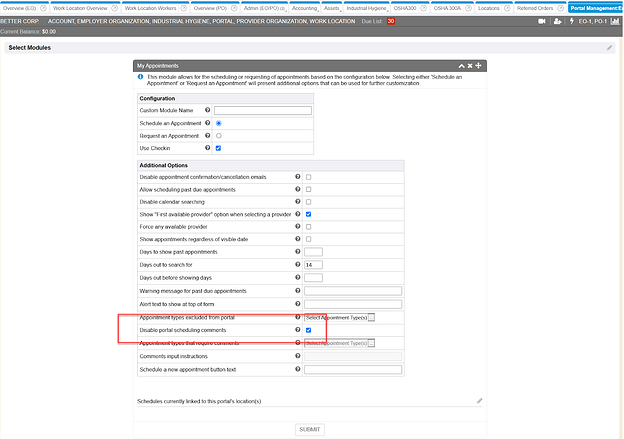Click the pencil edit icon beside Select Modules

(x=610, y=47)
